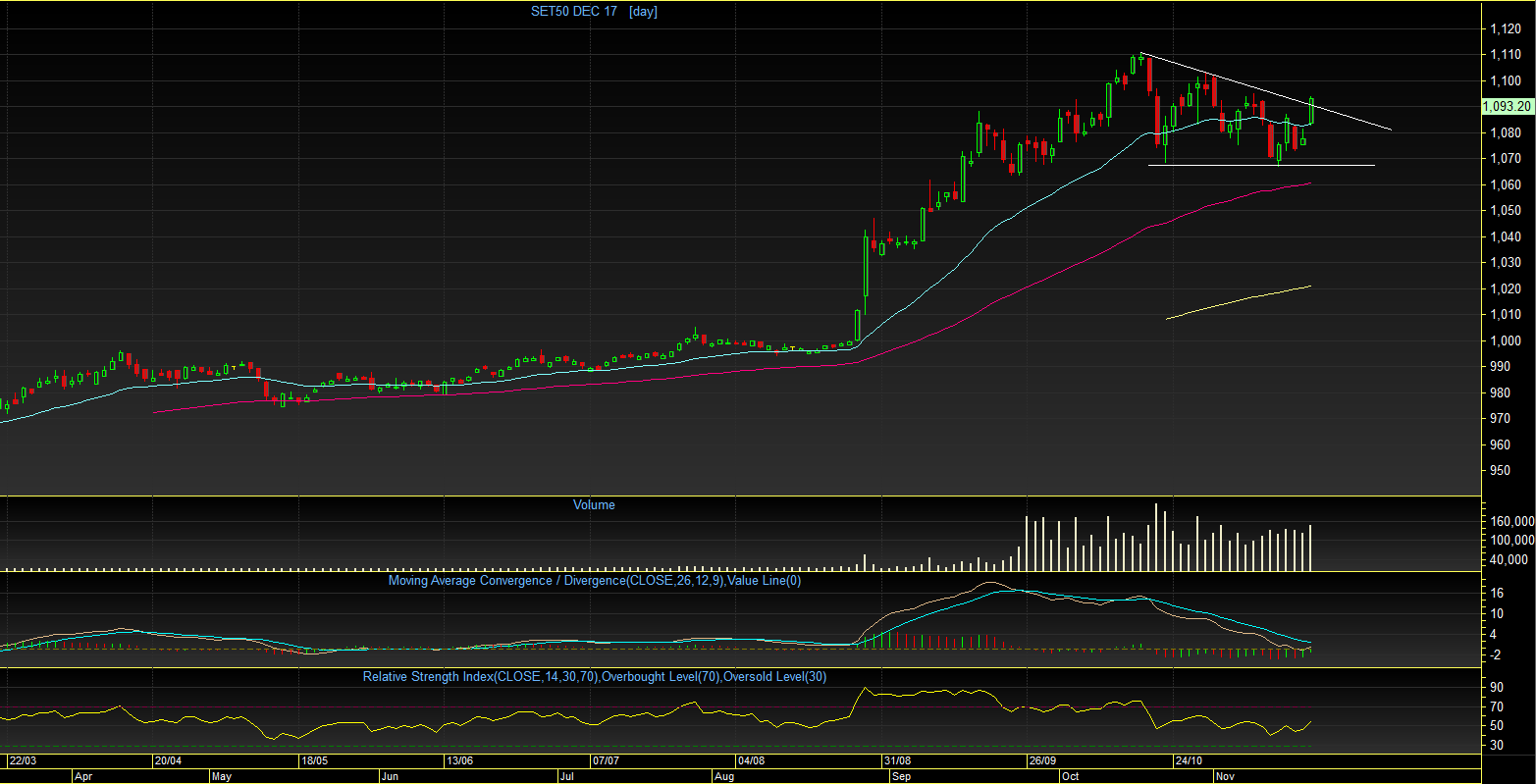
Task: Click the Jun month label
Action: [x=391, y=776]
